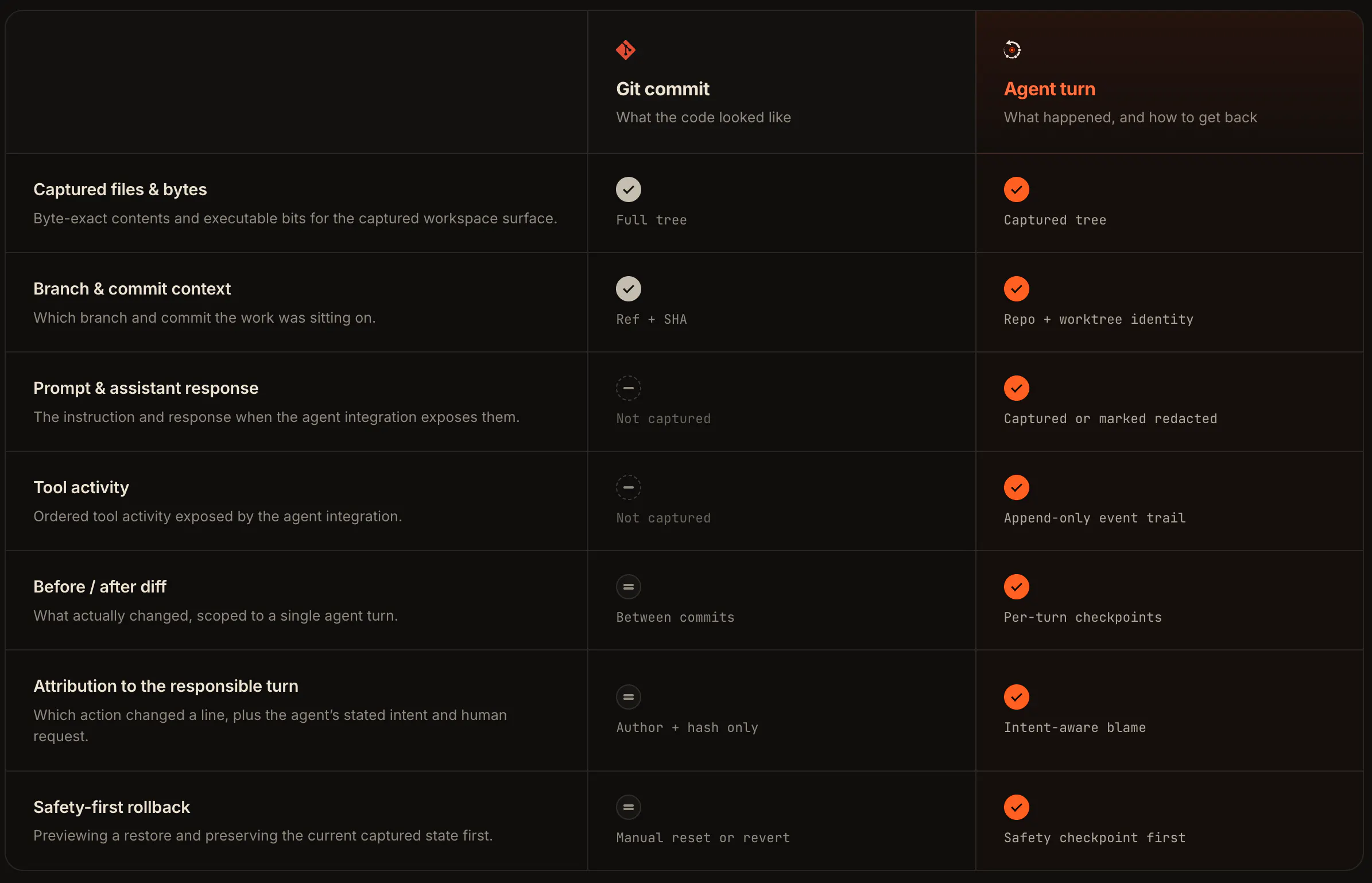The width and height of the screenshot is (1372, 883).
Task: Click the equals icon above Manual reset or revert
Action: (x=629, y=807)
